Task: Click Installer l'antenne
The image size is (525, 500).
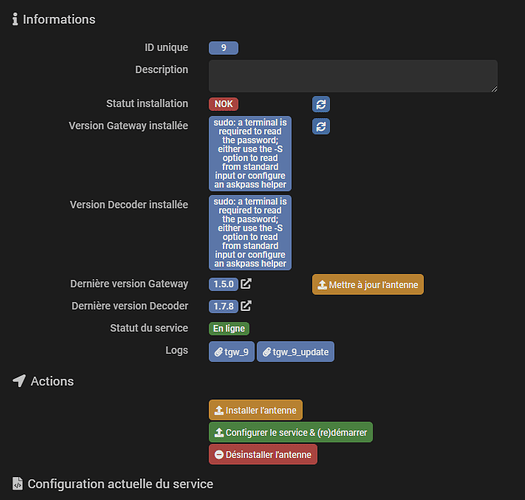Action: 255,410
